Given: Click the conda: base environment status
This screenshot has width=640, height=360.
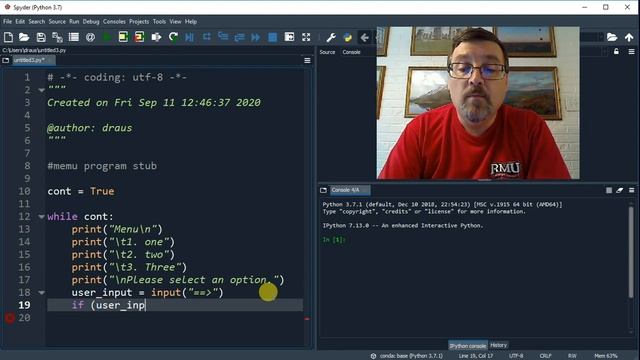Looking at the screenshot, I should (x=407, y=356).
